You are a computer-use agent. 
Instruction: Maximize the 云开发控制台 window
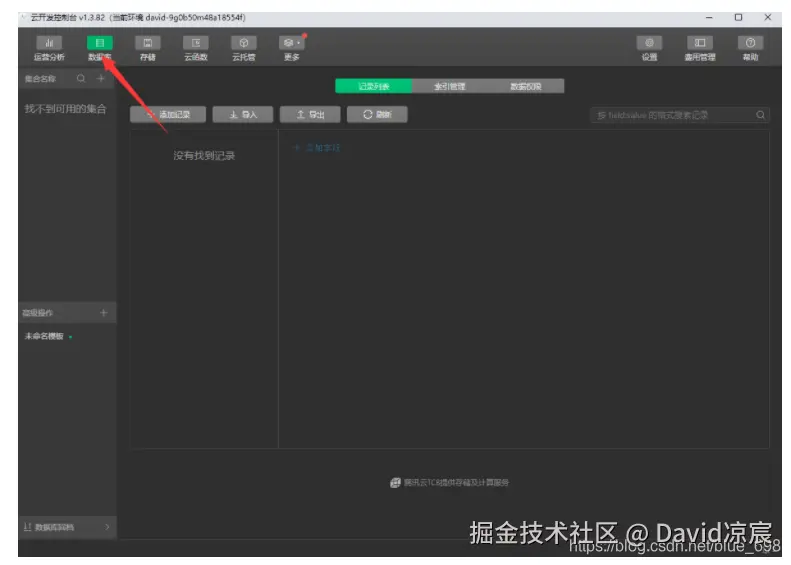pos(738,18)
